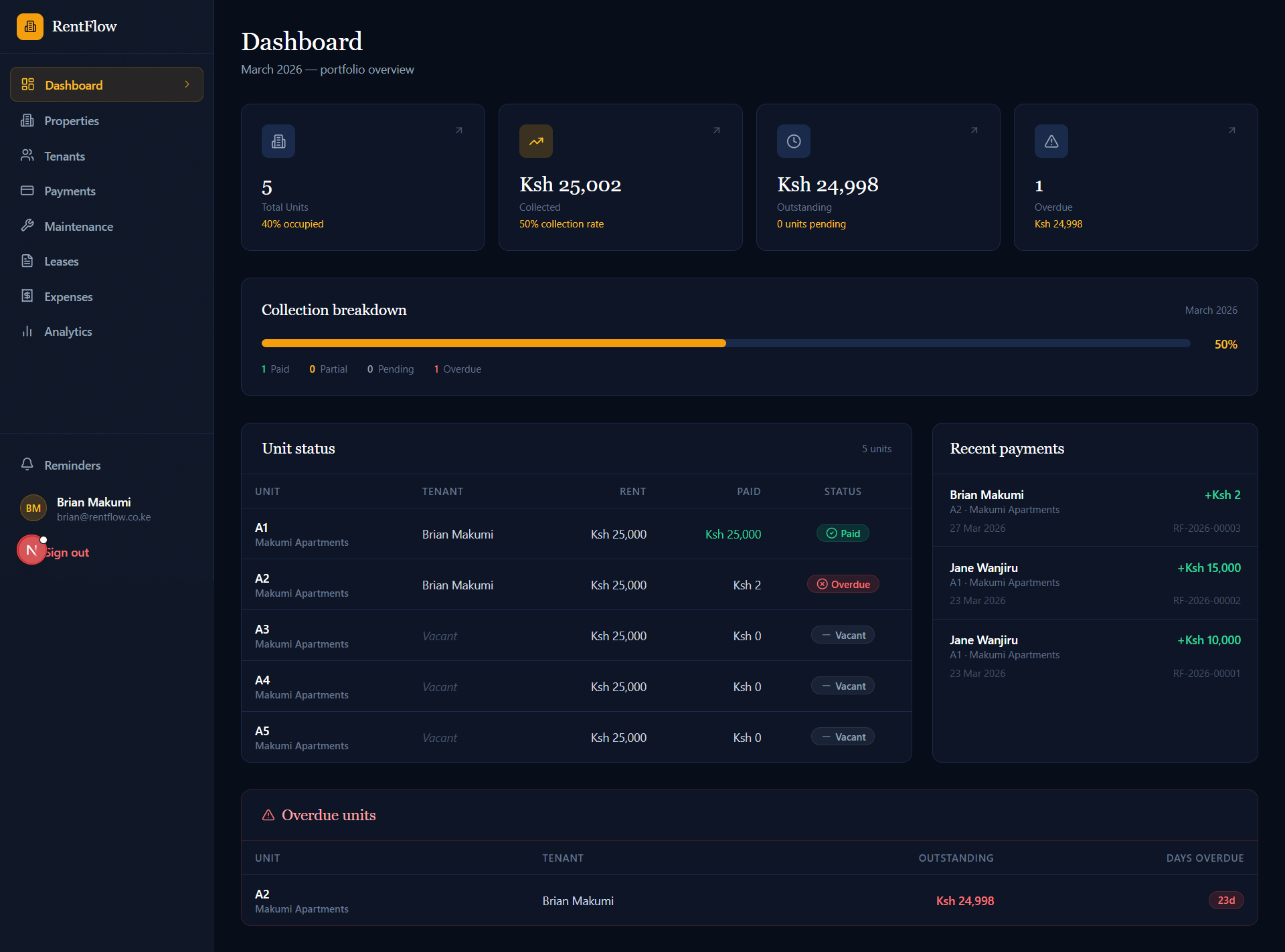The width and height of the screenshot is (1285, 952).
Task: Open Outstanding card via arrow icon
Action: [974, 130]
